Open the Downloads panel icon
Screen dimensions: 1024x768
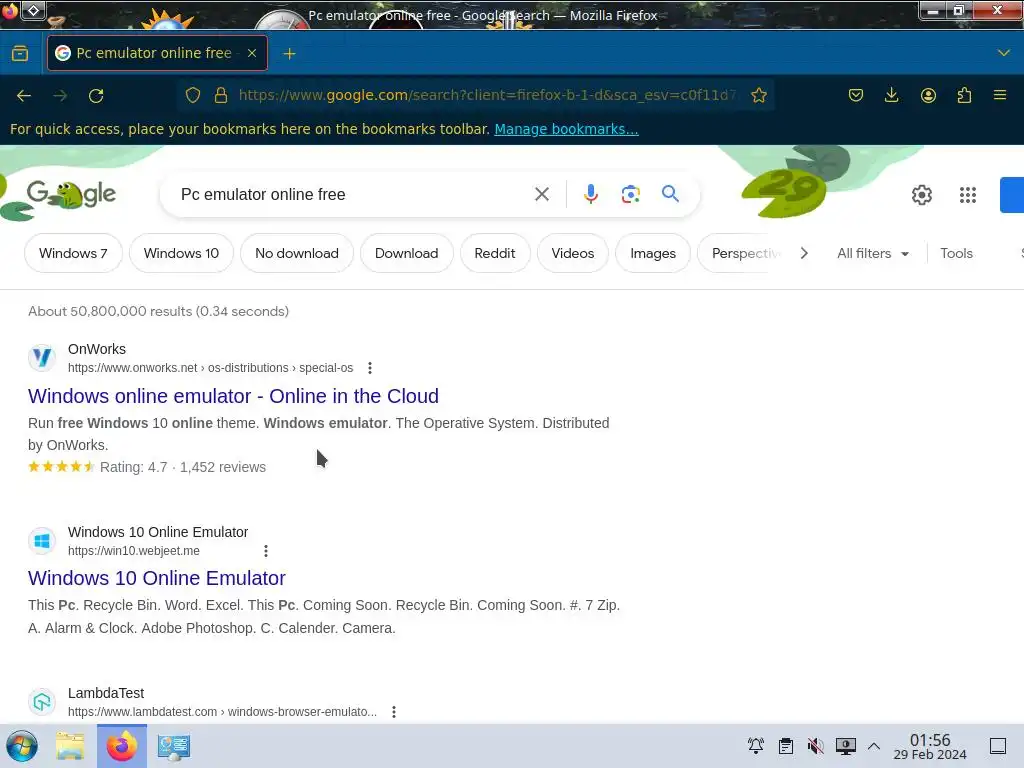(891, 95)
